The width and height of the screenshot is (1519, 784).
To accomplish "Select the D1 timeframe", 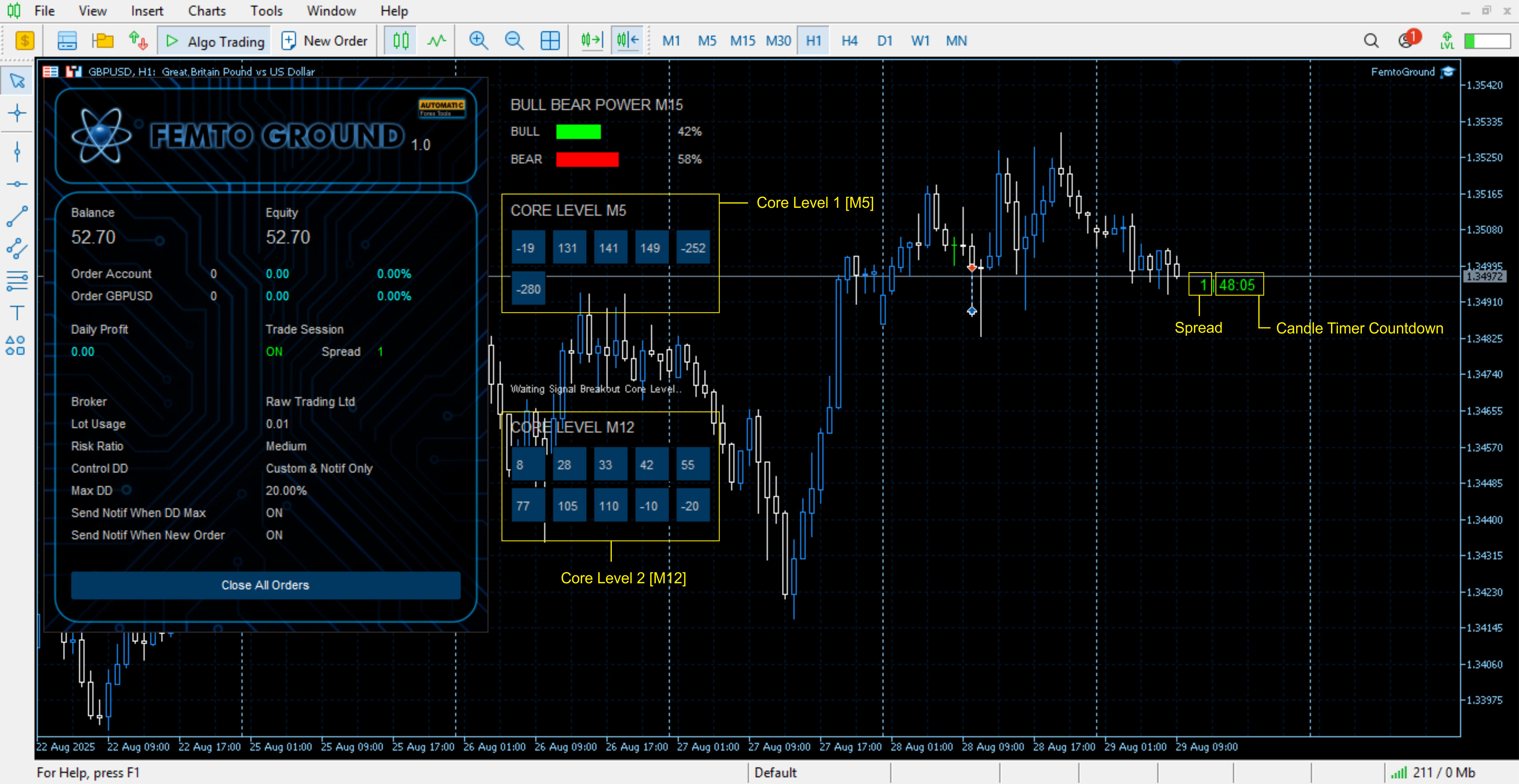I will tap(884, 41).
